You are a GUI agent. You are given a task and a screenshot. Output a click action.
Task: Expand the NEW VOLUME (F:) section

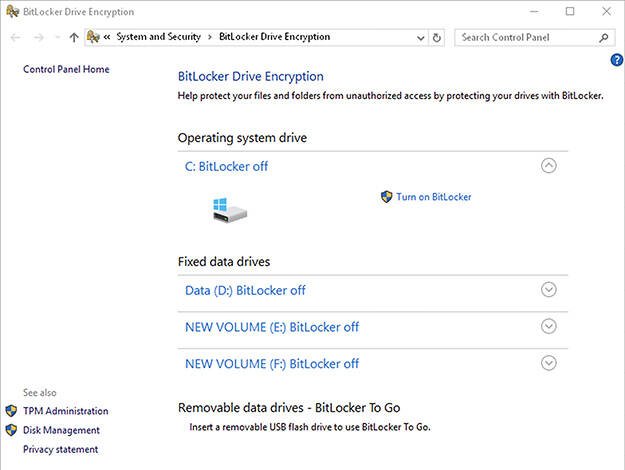(549, 363)
